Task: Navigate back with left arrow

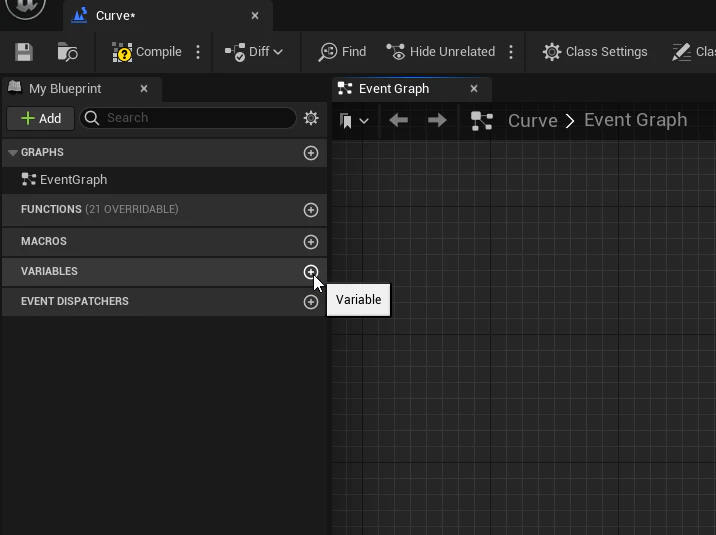Action: [x=399, y=121]
